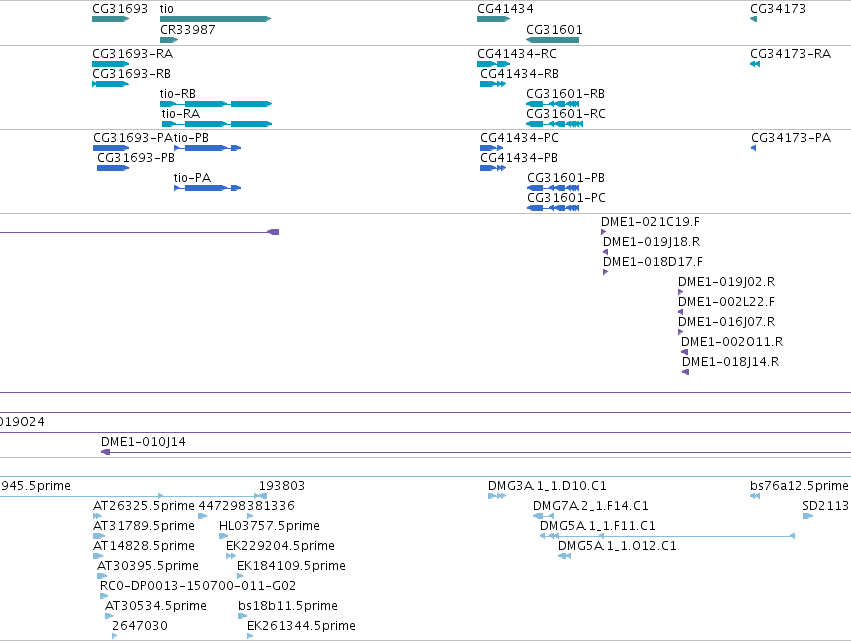851x641 pixels.
Task: Click EST label 193803
Action: pos(282,486)
